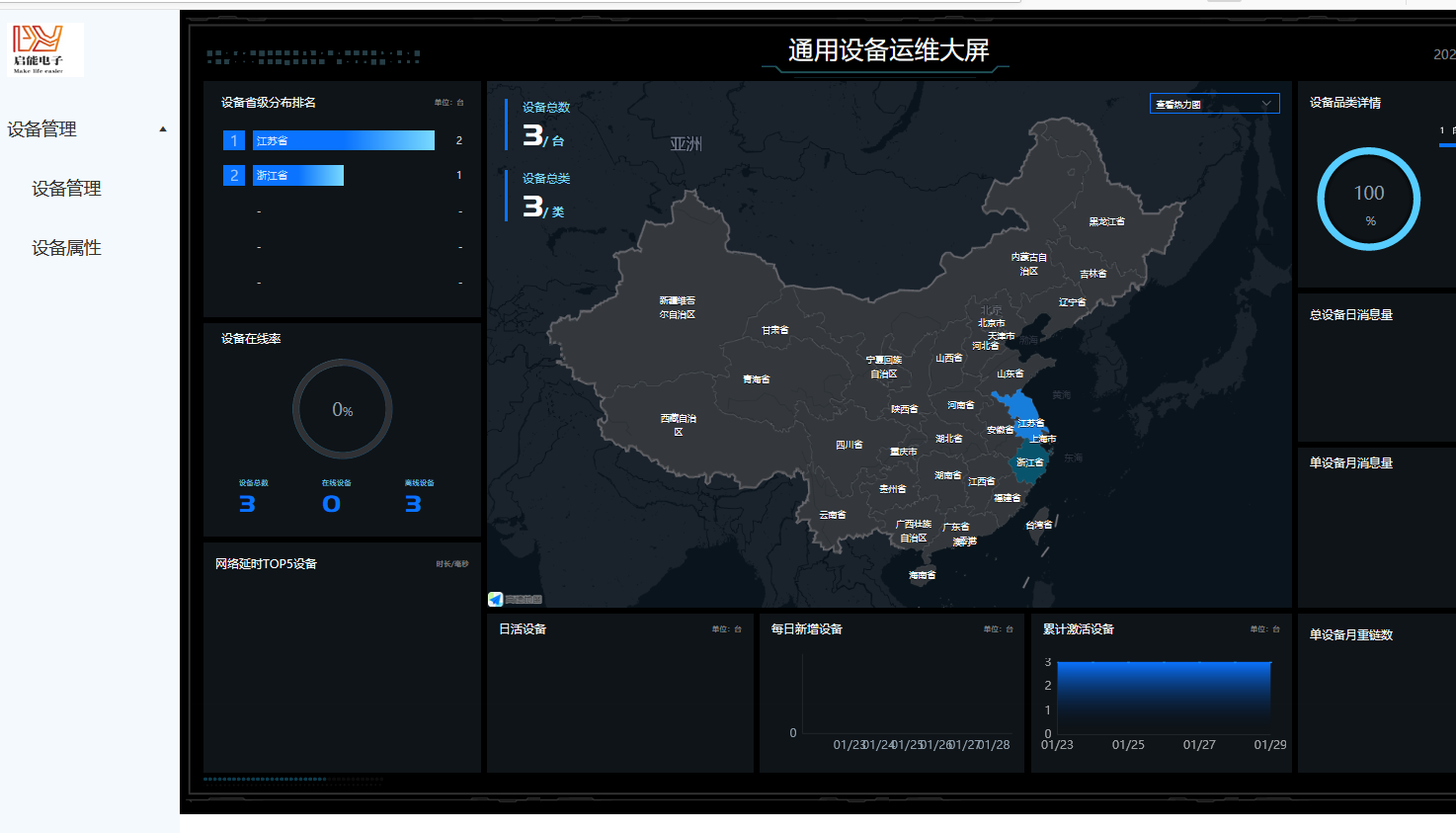Click the 单设备月消息量 panel title
Viewport: 1456px width, 833px height.
(1351, 463)
